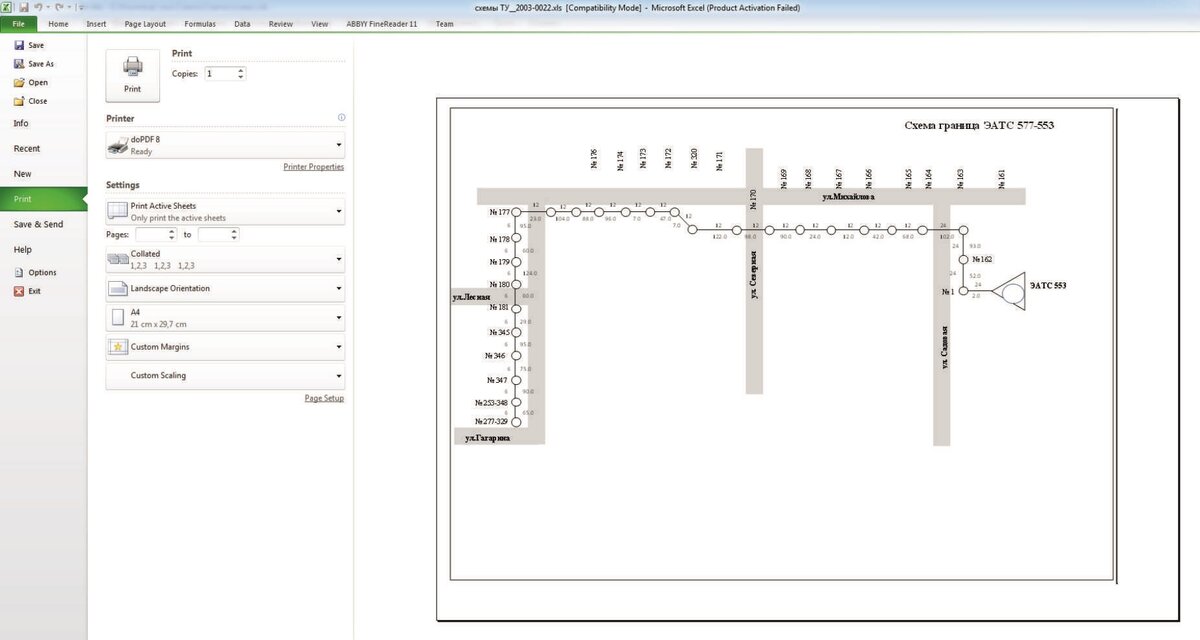
Task: Click the spinner arrows of Pages to field
Action: pyautogui.click(x=234, y=234)
